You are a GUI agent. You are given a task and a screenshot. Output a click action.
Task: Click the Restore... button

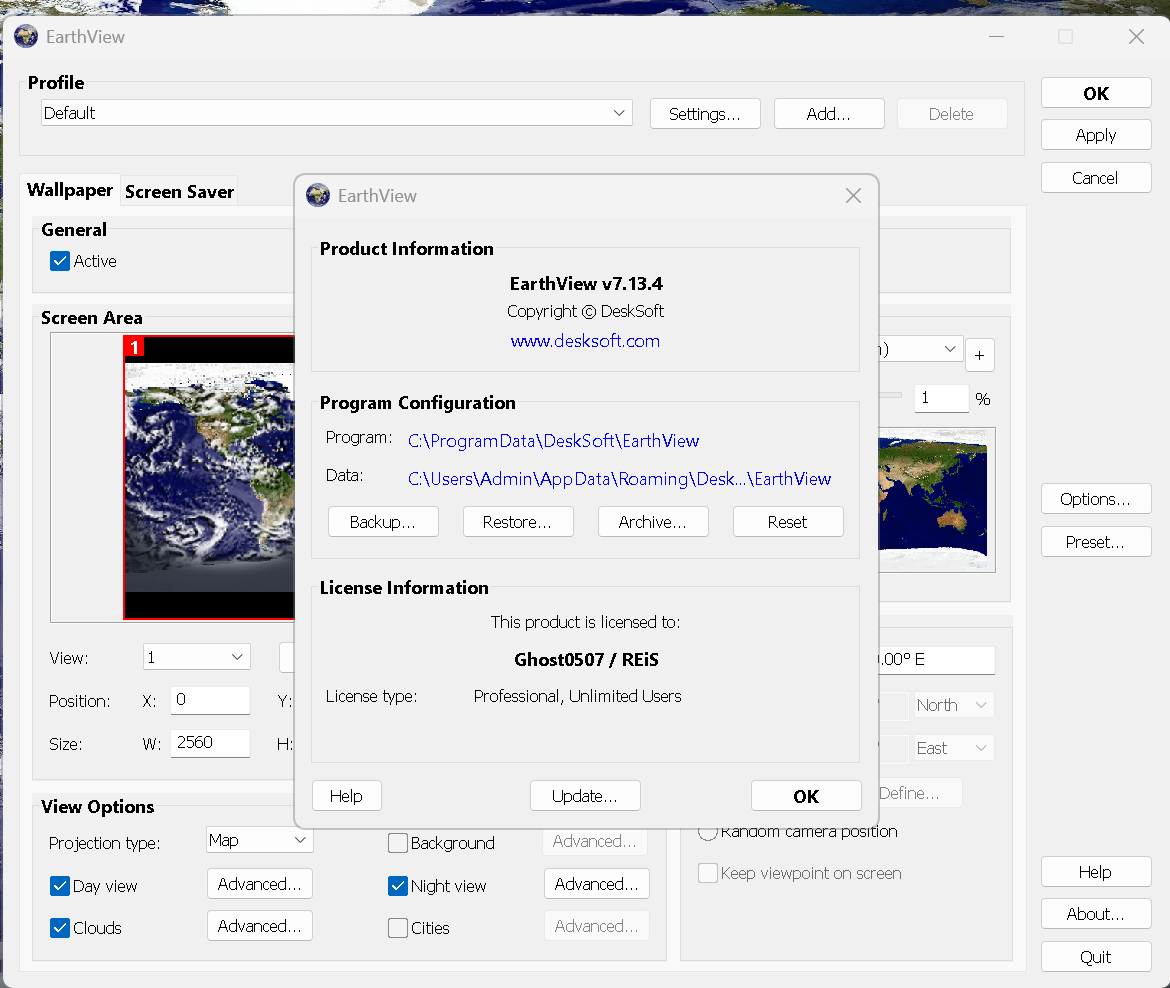point(518,522)
